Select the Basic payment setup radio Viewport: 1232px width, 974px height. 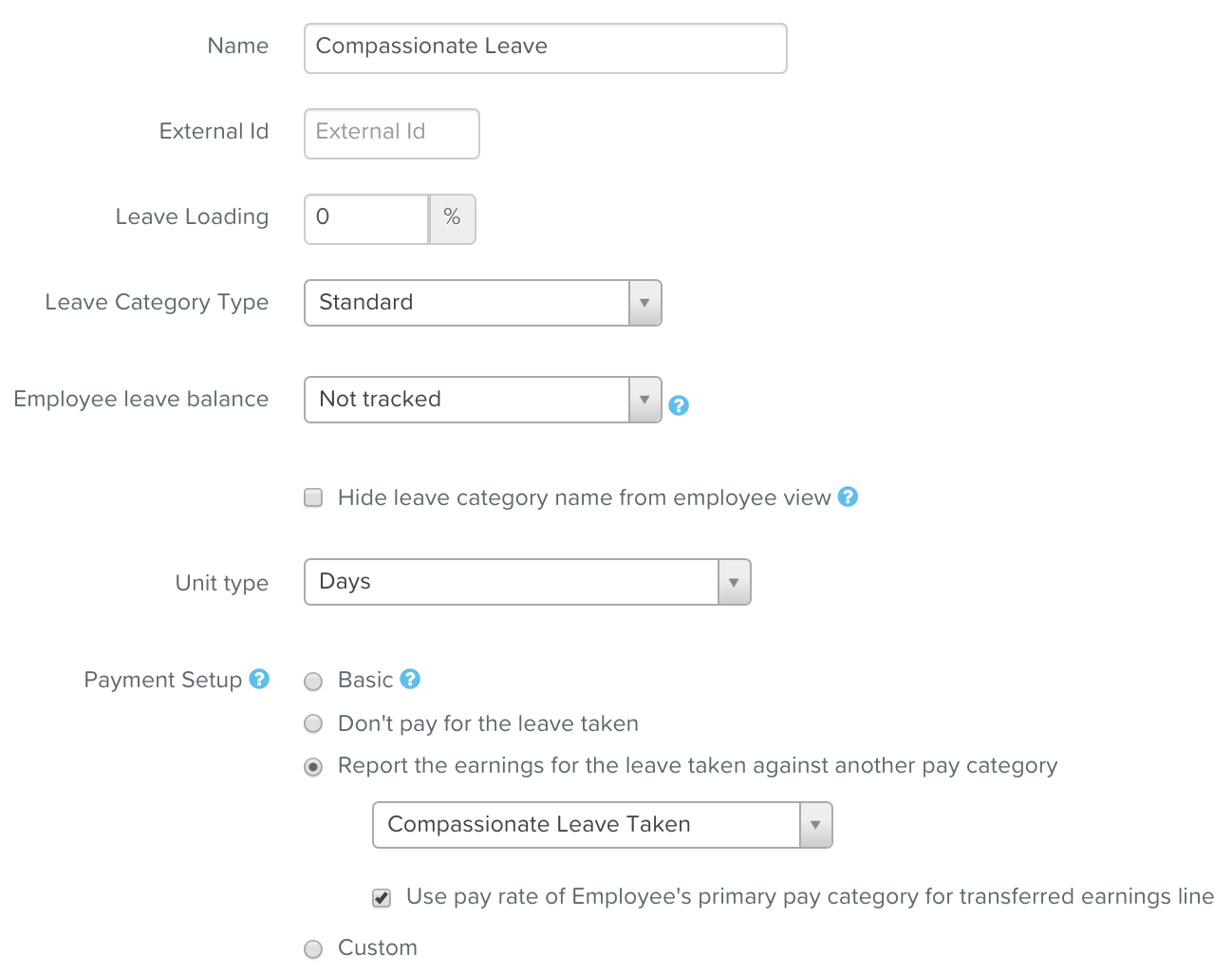313,681
